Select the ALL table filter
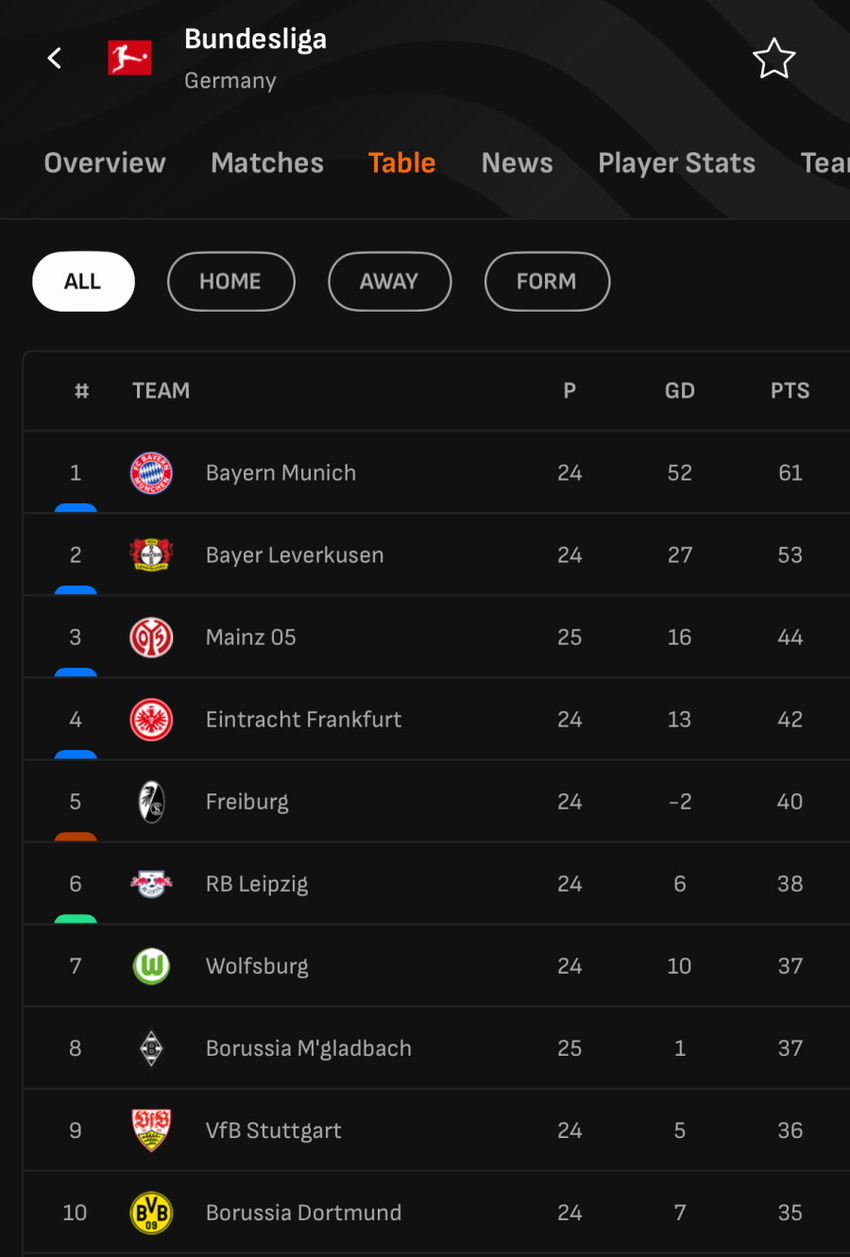This screenshot has width=850, height=1257. 83,281
